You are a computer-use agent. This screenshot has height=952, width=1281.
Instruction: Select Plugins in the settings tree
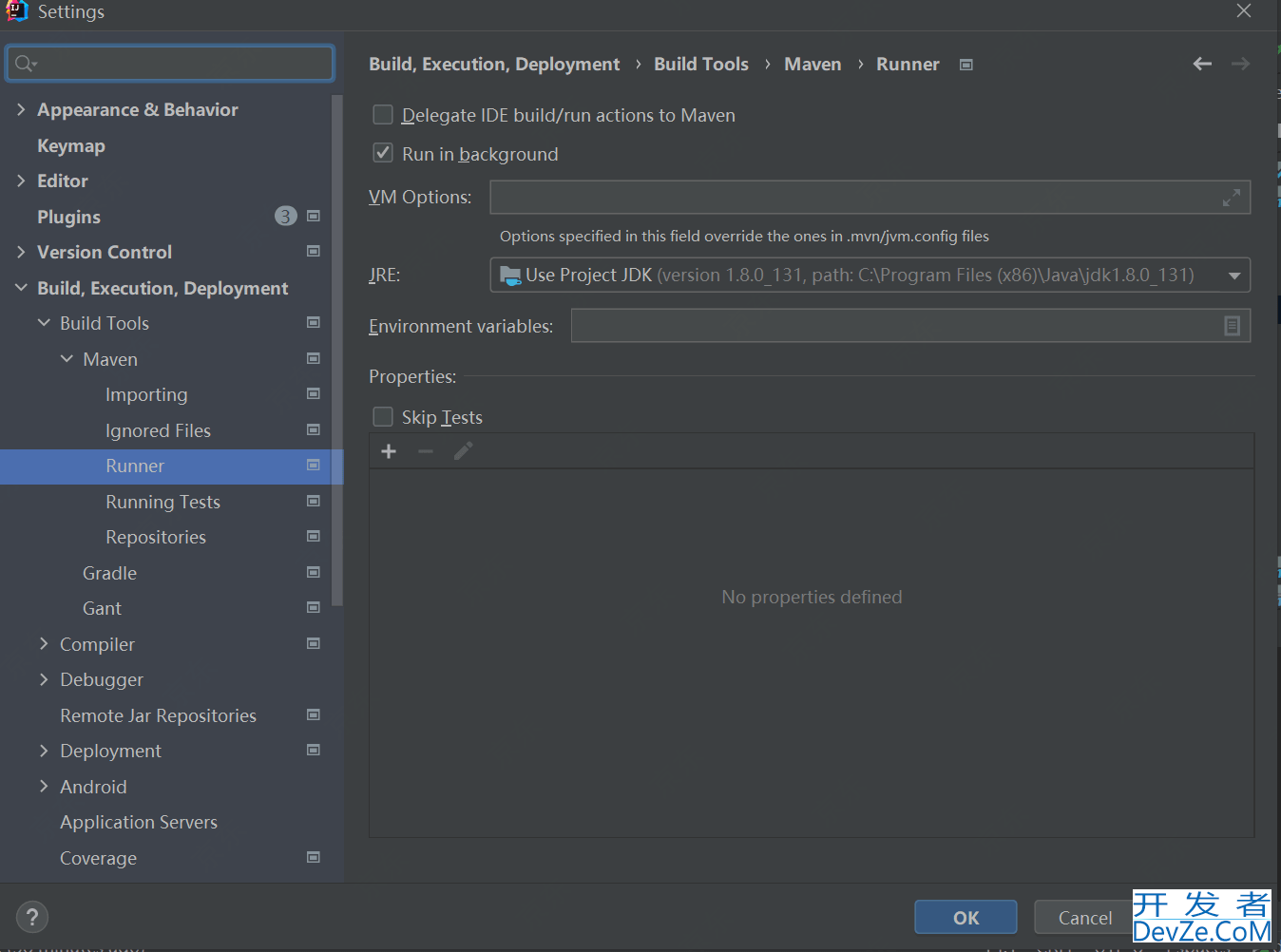(68, 217)
